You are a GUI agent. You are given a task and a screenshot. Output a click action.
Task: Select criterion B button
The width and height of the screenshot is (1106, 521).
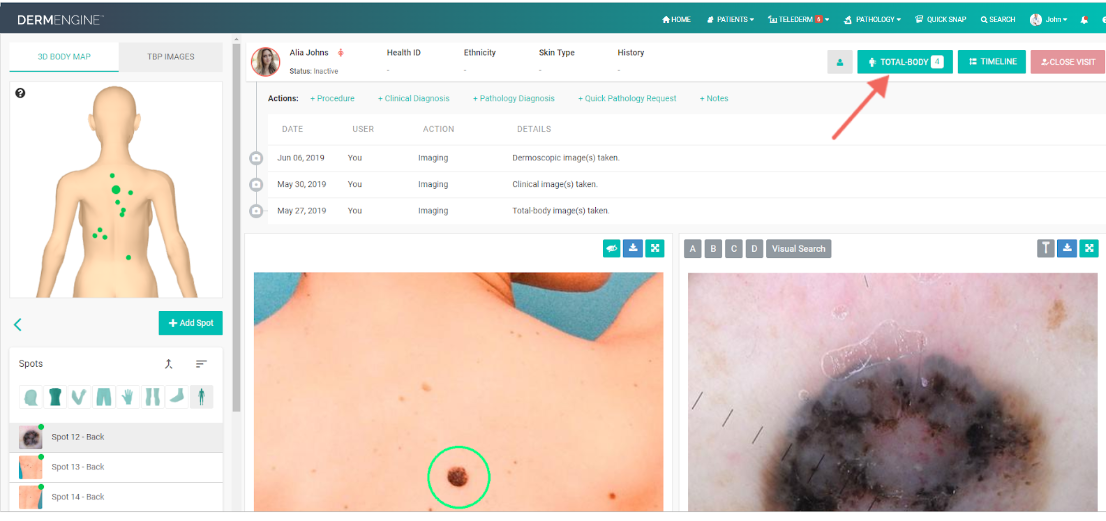tap(713, 248)
